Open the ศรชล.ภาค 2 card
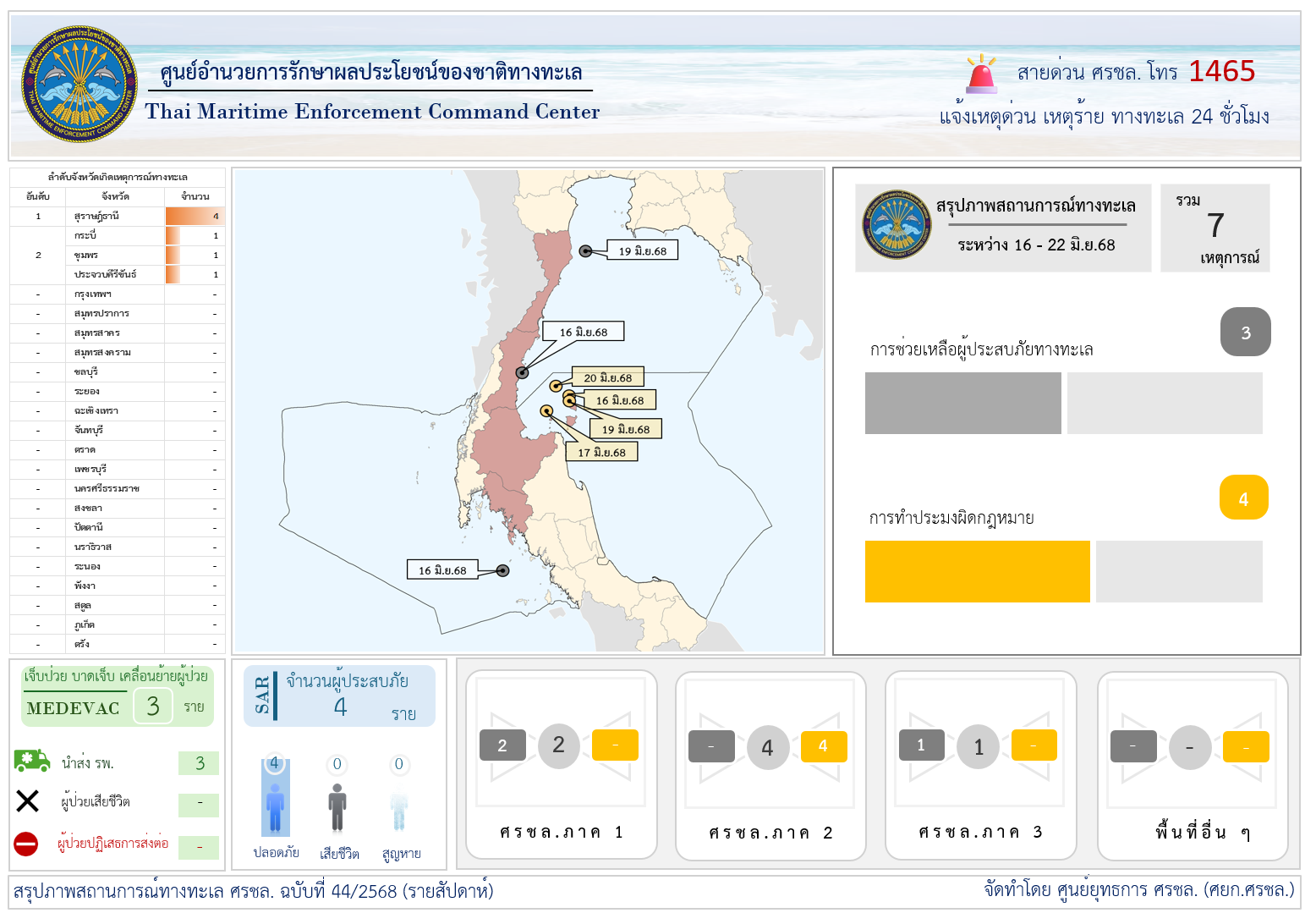 pyautogui.click(x=770, y=765)
